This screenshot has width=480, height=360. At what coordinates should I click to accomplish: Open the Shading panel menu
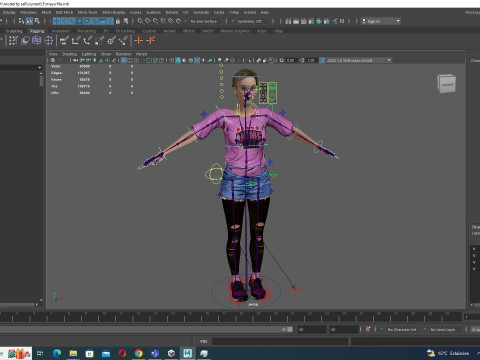click(x=69, y=54)
